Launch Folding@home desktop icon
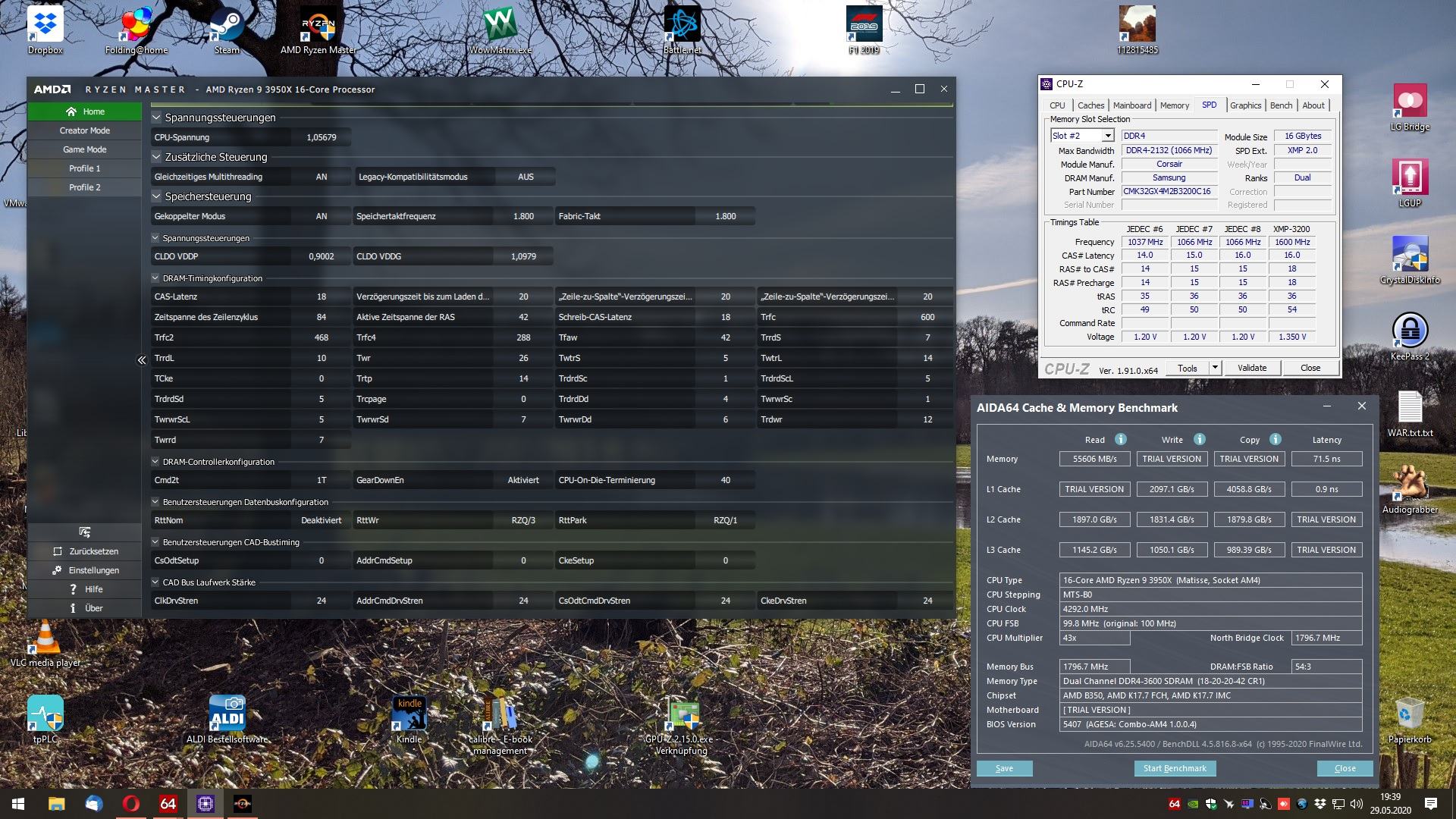Image resolution: width=1456 pixels, height=819 pixels. (136, 30)
